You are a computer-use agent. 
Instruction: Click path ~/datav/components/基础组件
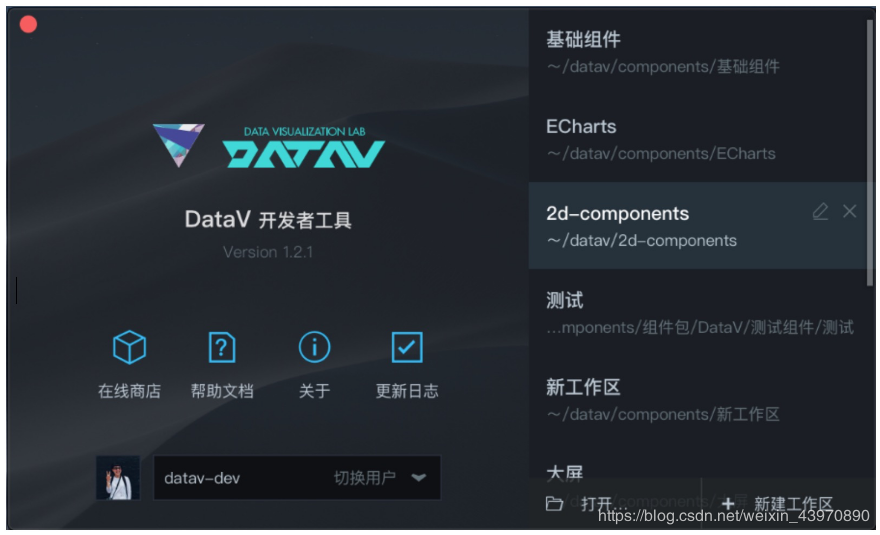(663, 66)
